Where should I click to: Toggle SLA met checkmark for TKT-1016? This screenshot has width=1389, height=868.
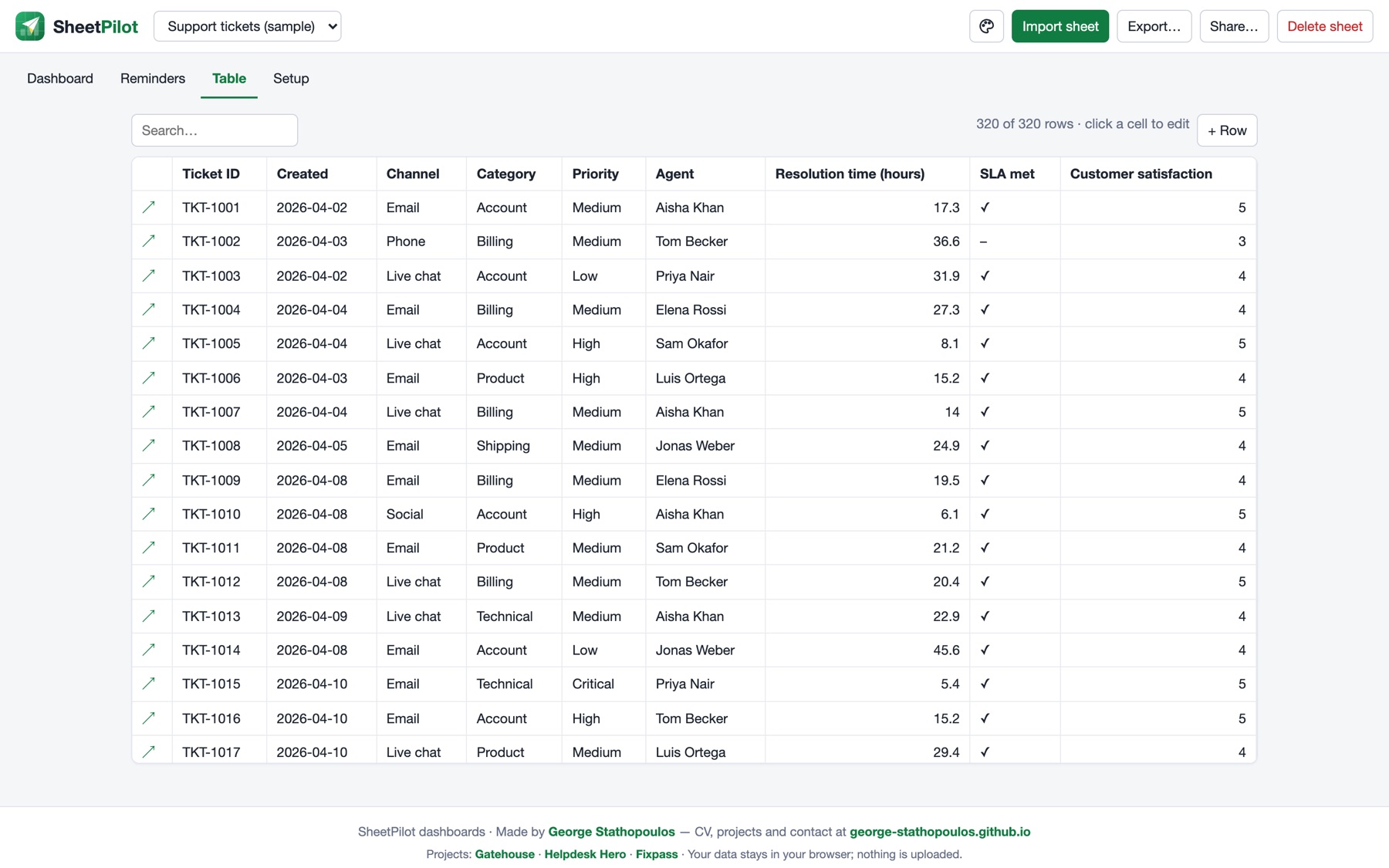pyautogui.click(x=985, y=718)
